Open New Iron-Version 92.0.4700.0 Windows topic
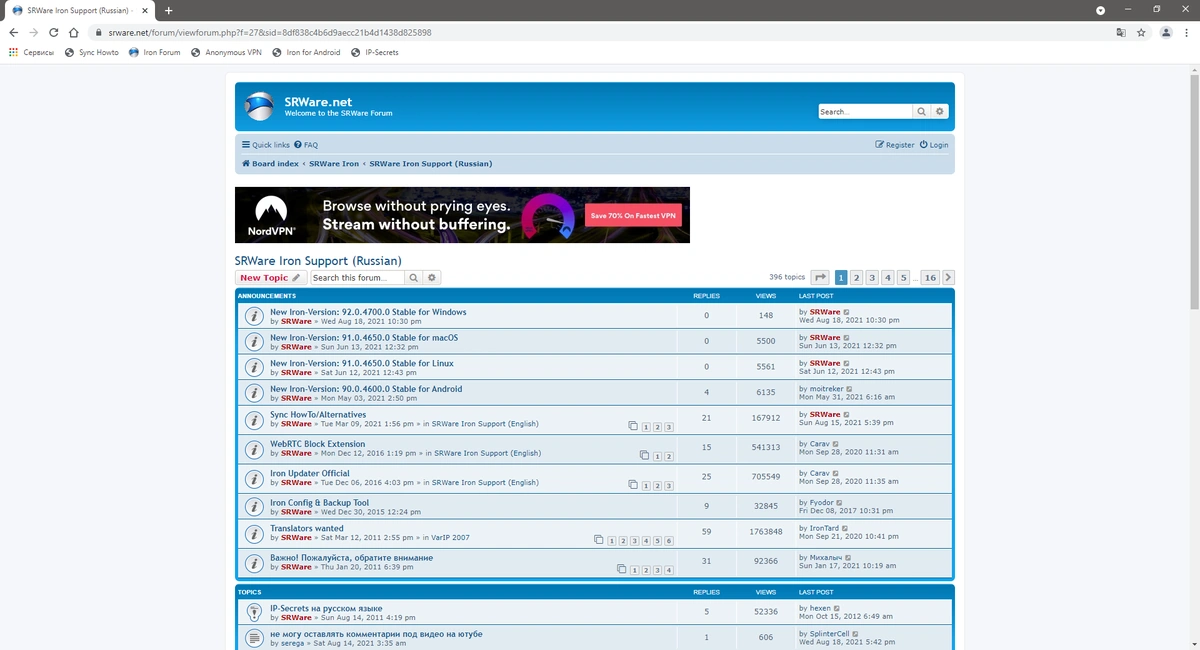1200x650 pixels. coord(368,312)
